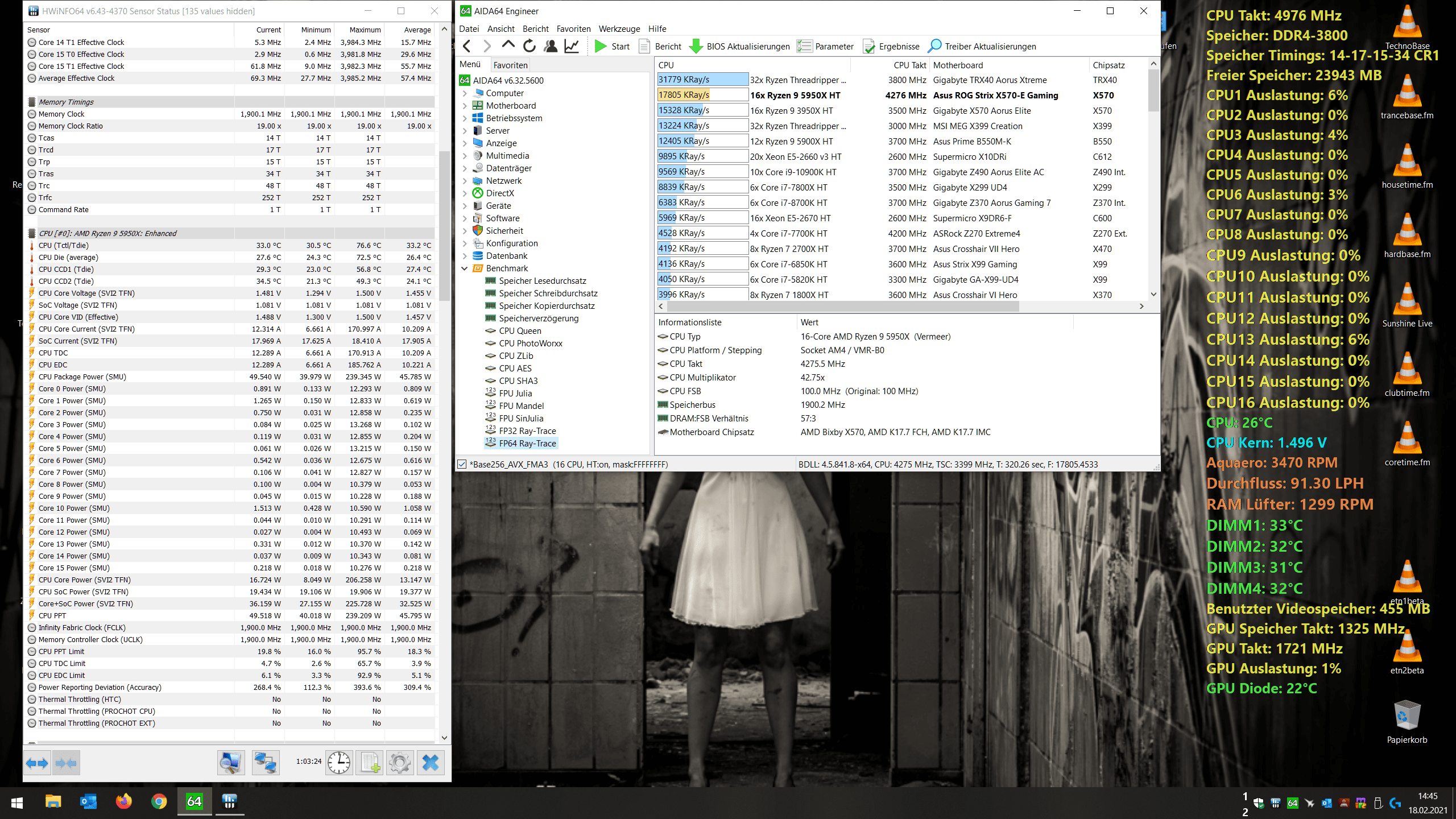Viewport: 1456px width, 819px height.
Task: Select Speicher Lesedurchsatz benchmark
Action: click(x=543, y=281)
